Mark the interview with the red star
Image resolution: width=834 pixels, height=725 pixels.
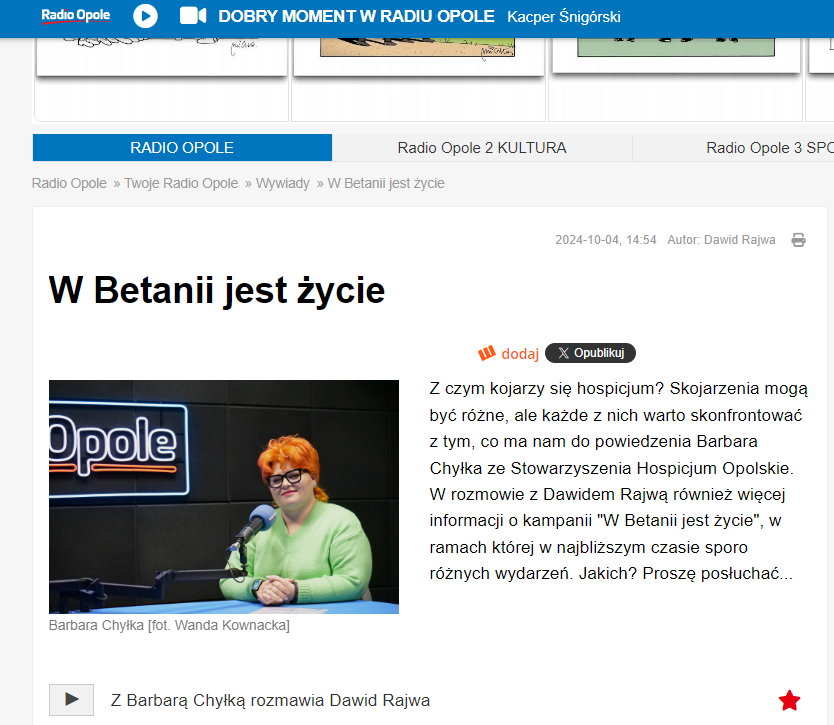(x=789, y=700)
